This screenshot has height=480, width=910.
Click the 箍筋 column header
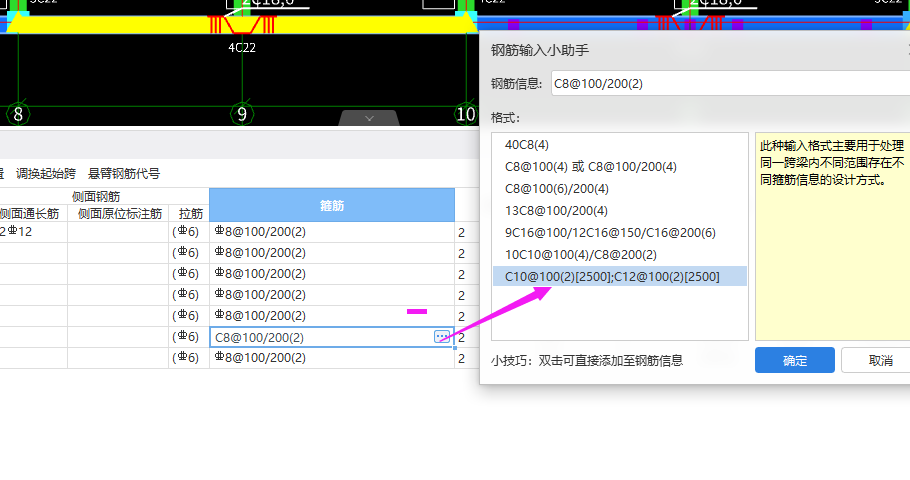[332, 205]
